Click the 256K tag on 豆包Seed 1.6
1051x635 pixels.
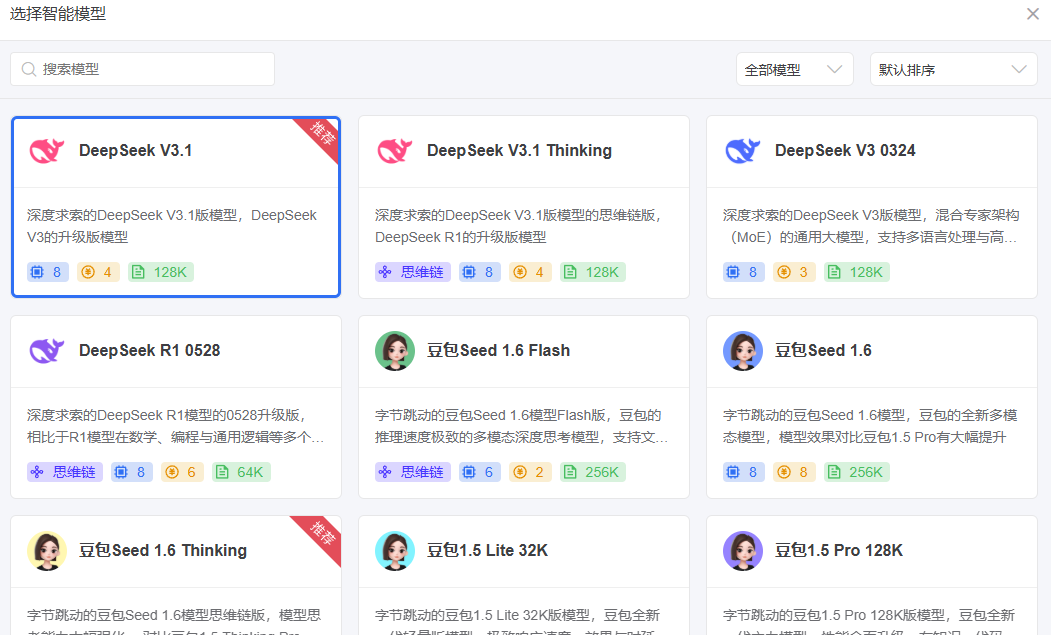(857, 472)
